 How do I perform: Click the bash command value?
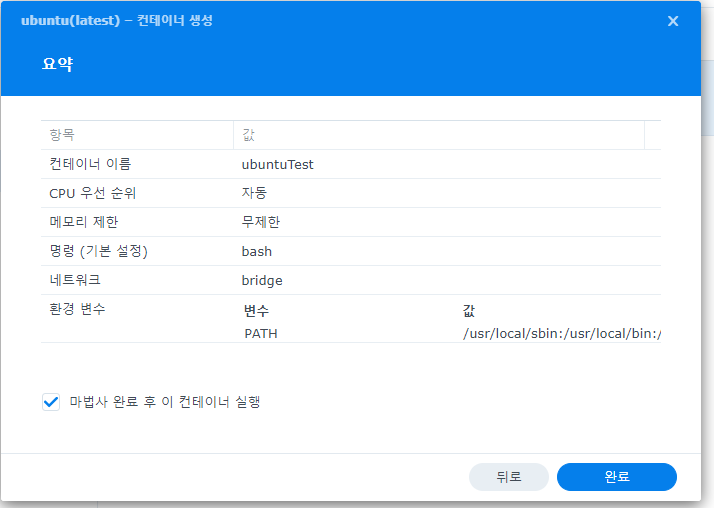pyautogui.click(x=256, y=251)
